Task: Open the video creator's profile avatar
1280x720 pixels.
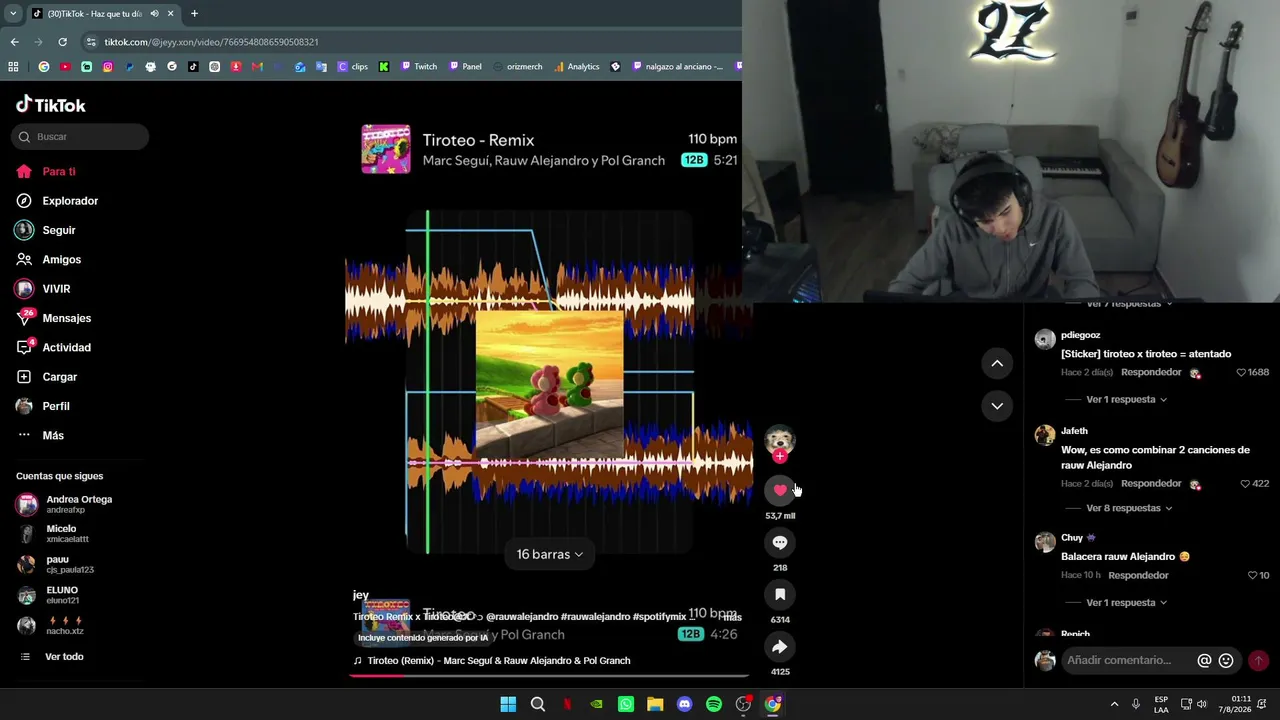Action: click(780, 439)
